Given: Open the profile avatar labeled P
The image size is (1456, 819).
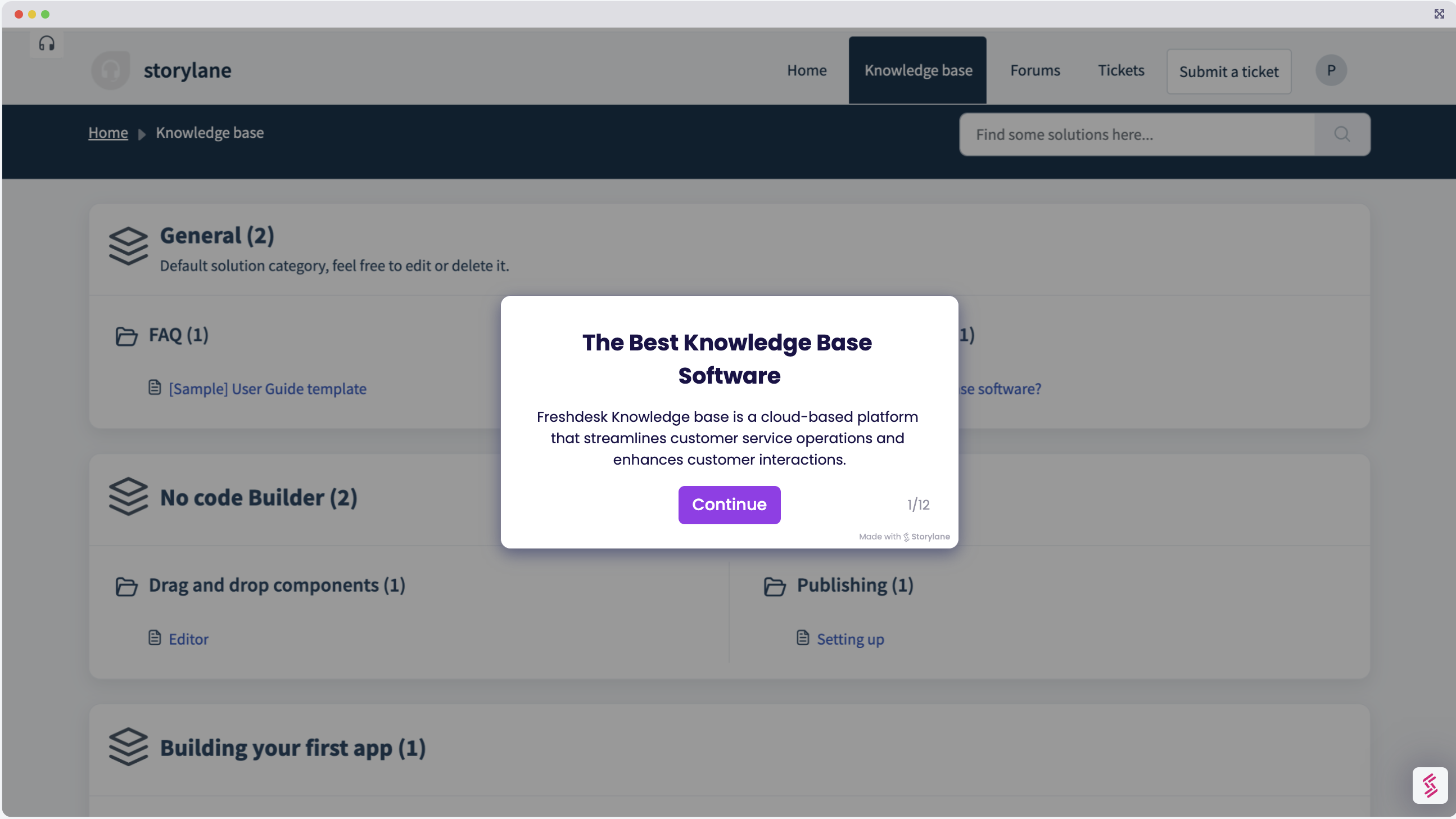Looking at the screenshot, I should point(1331,70).
